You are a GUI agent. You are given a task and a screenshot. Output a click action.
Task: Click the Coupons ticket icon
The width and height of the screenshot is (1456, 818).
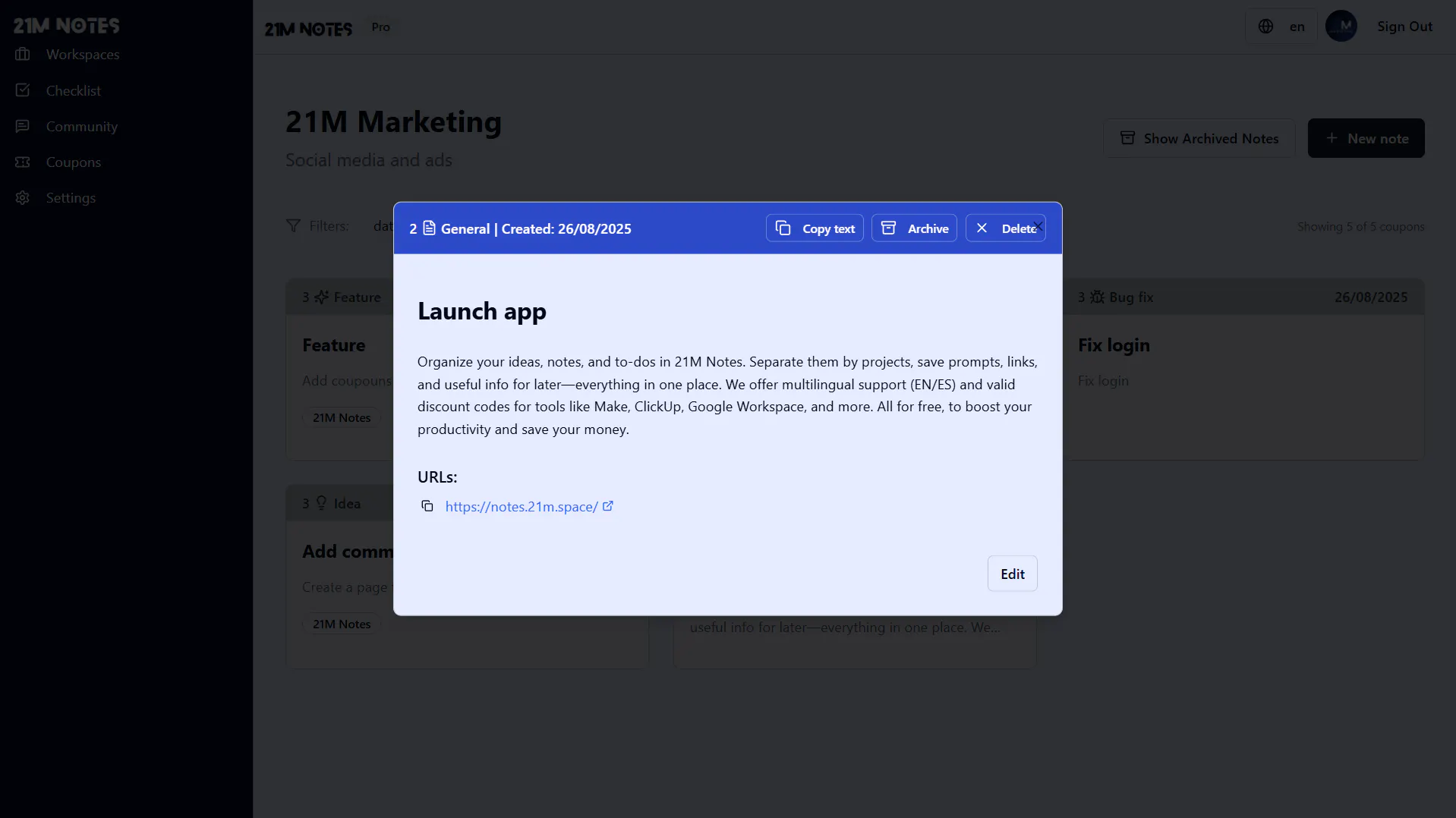tap(23, 162)
